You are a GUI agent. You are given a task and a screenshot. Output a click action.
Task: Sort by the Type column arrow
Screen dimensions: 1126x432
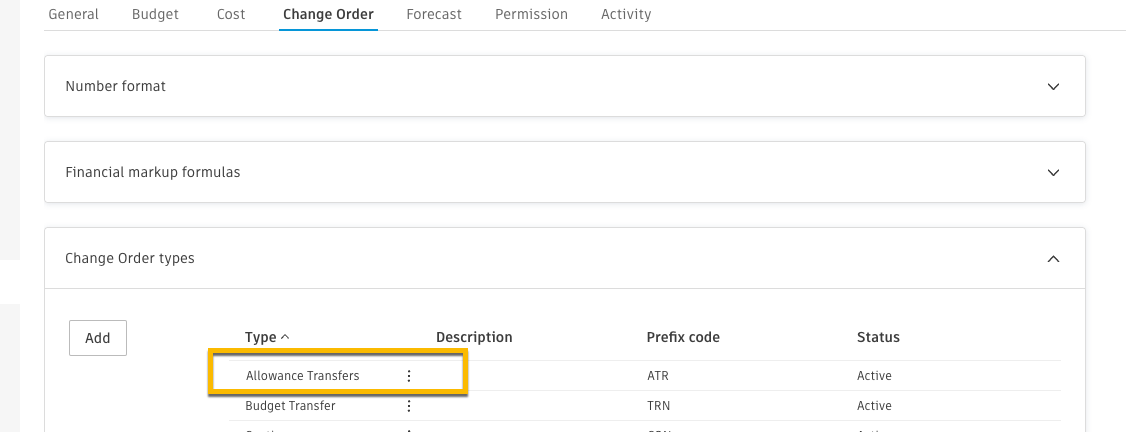(x=285, y=338)
